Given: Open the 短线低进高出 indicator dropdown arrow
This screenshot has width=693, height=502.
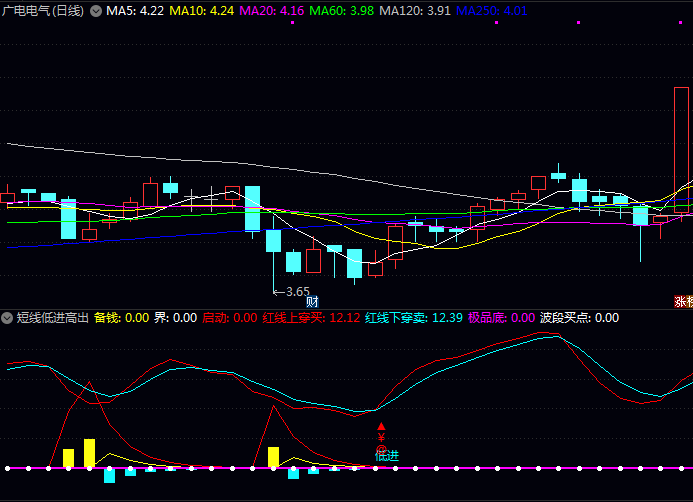Looking at the screenshot, I should click(7, 318).
